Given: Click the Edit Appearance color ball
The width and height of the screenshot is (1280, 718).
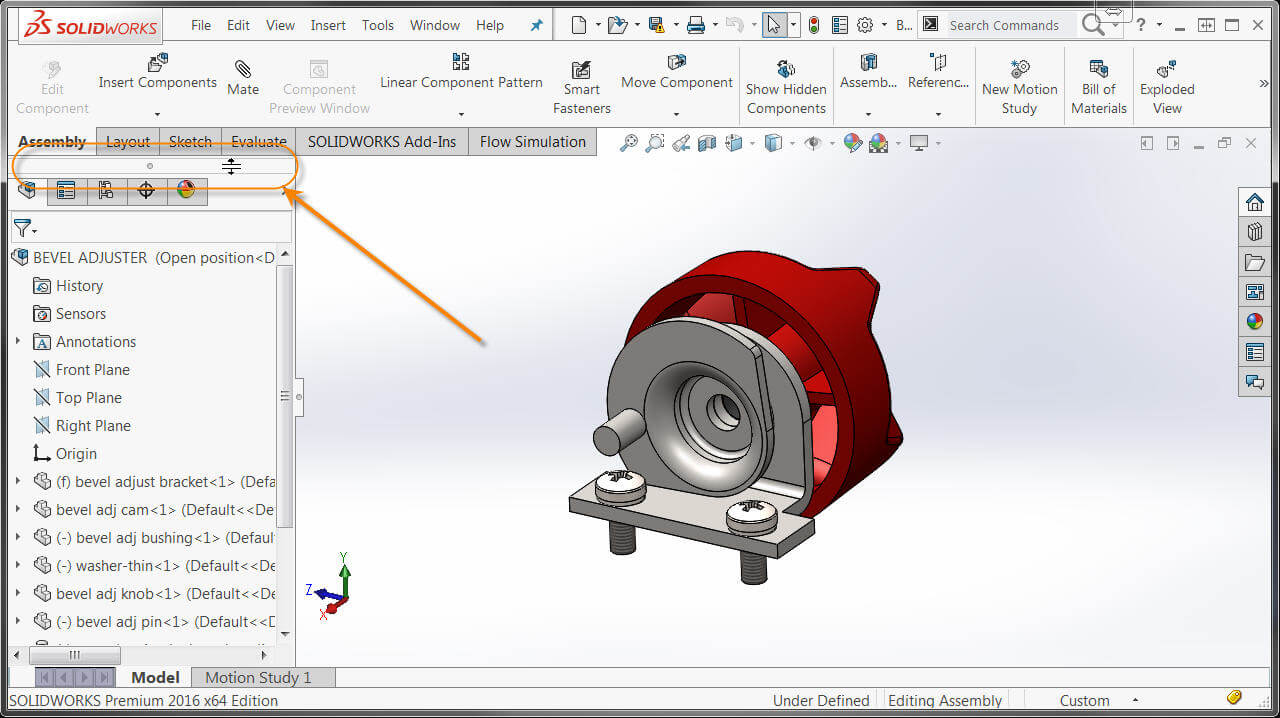Looking at the screenshot, I should (853, 143).
